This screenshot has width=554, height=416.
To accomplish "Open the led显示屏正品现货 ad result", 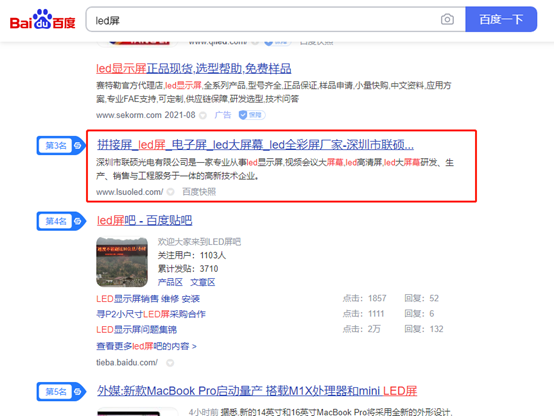I will point(194,68).
